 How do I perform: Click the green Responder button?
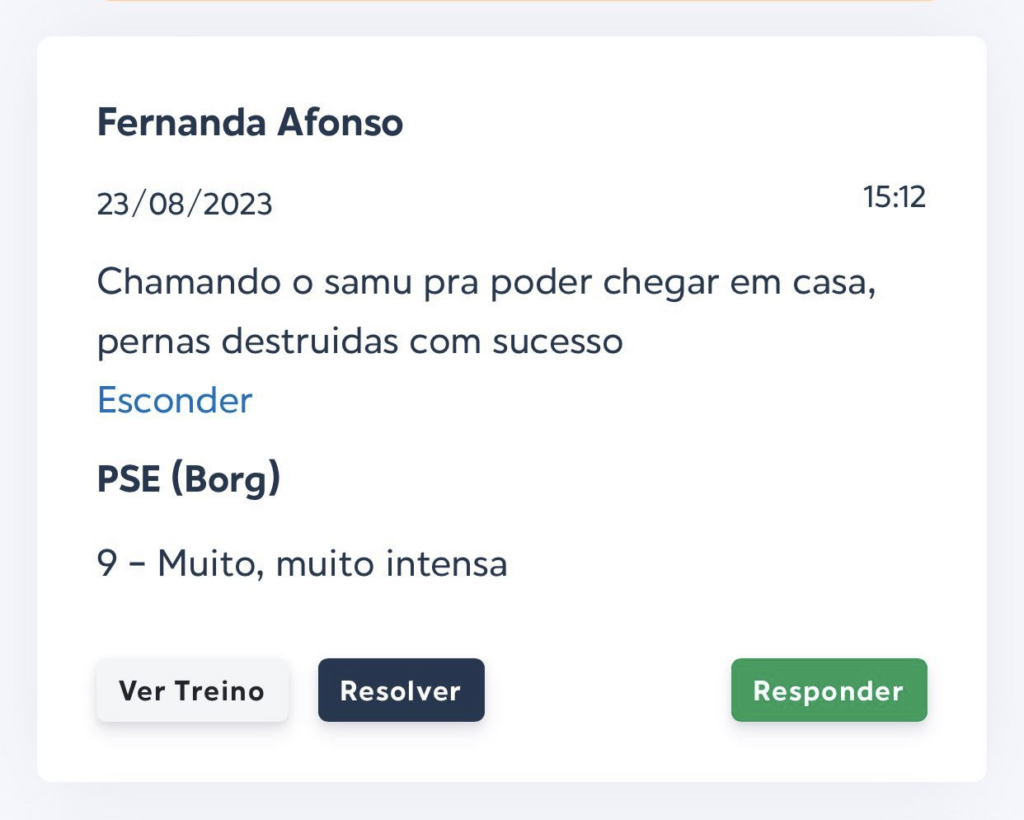point(828,691)
